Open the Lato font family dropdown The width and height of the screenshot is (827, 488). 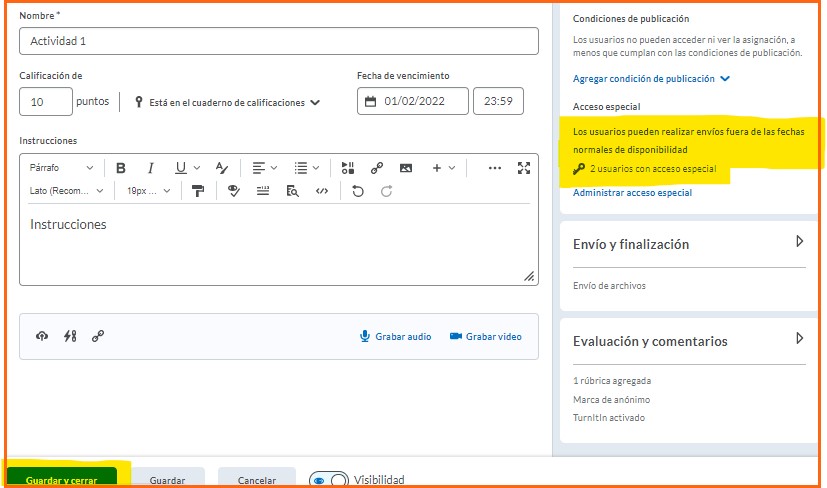tap(66, 191)
